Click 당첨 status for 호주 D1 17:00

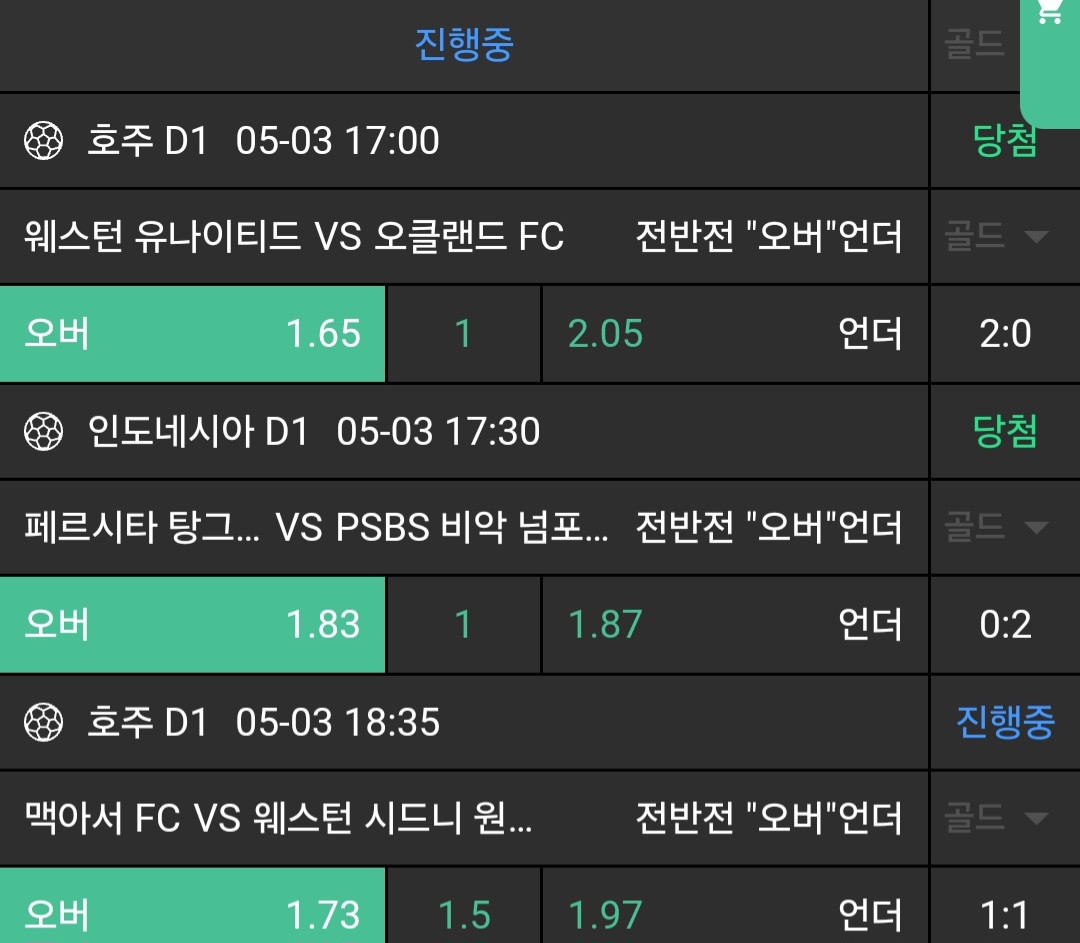click(x=1005, y=141)
